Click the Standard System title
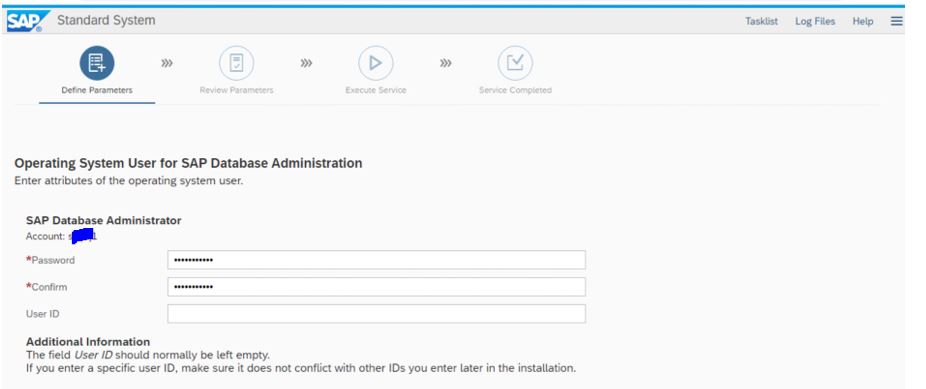The image size is (926, 389). click(106, 20)
